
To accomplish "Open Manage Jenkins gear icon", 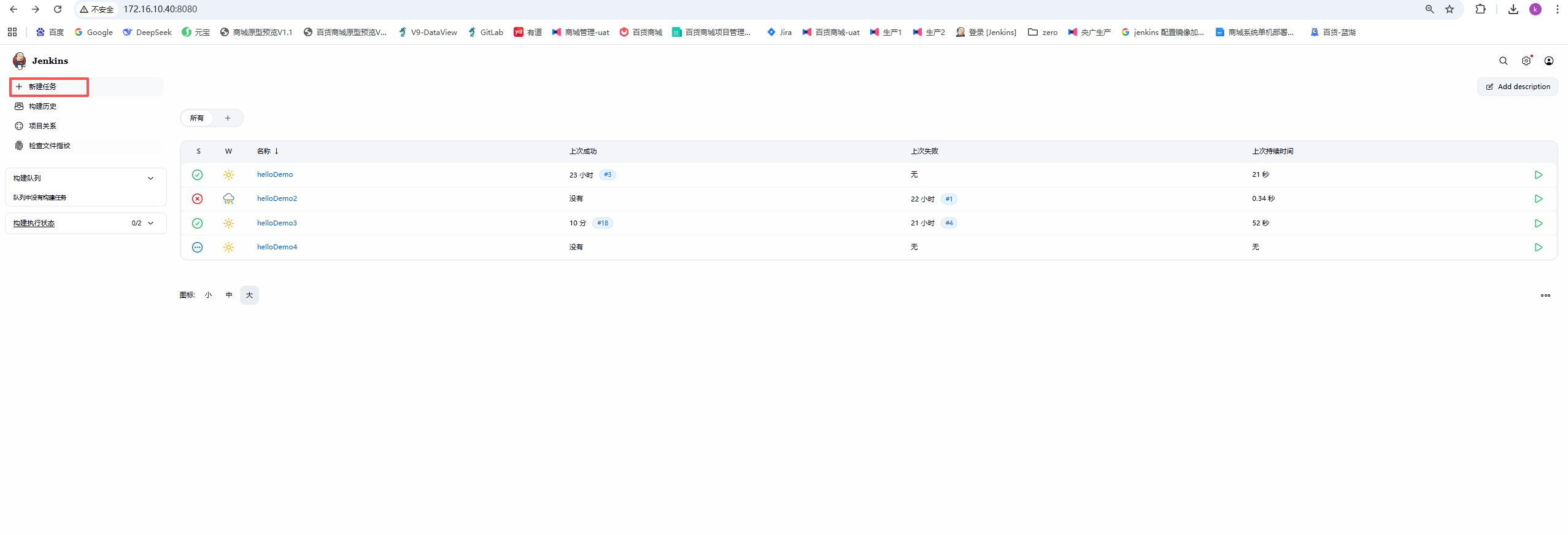I will coord(1526,61).
